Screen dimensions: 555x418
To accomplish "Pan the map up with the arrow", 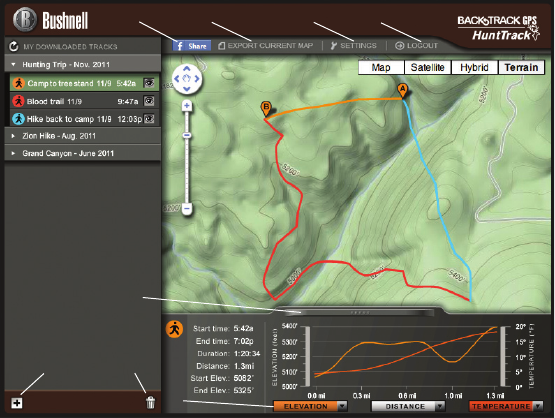I will tap(187, 69).
